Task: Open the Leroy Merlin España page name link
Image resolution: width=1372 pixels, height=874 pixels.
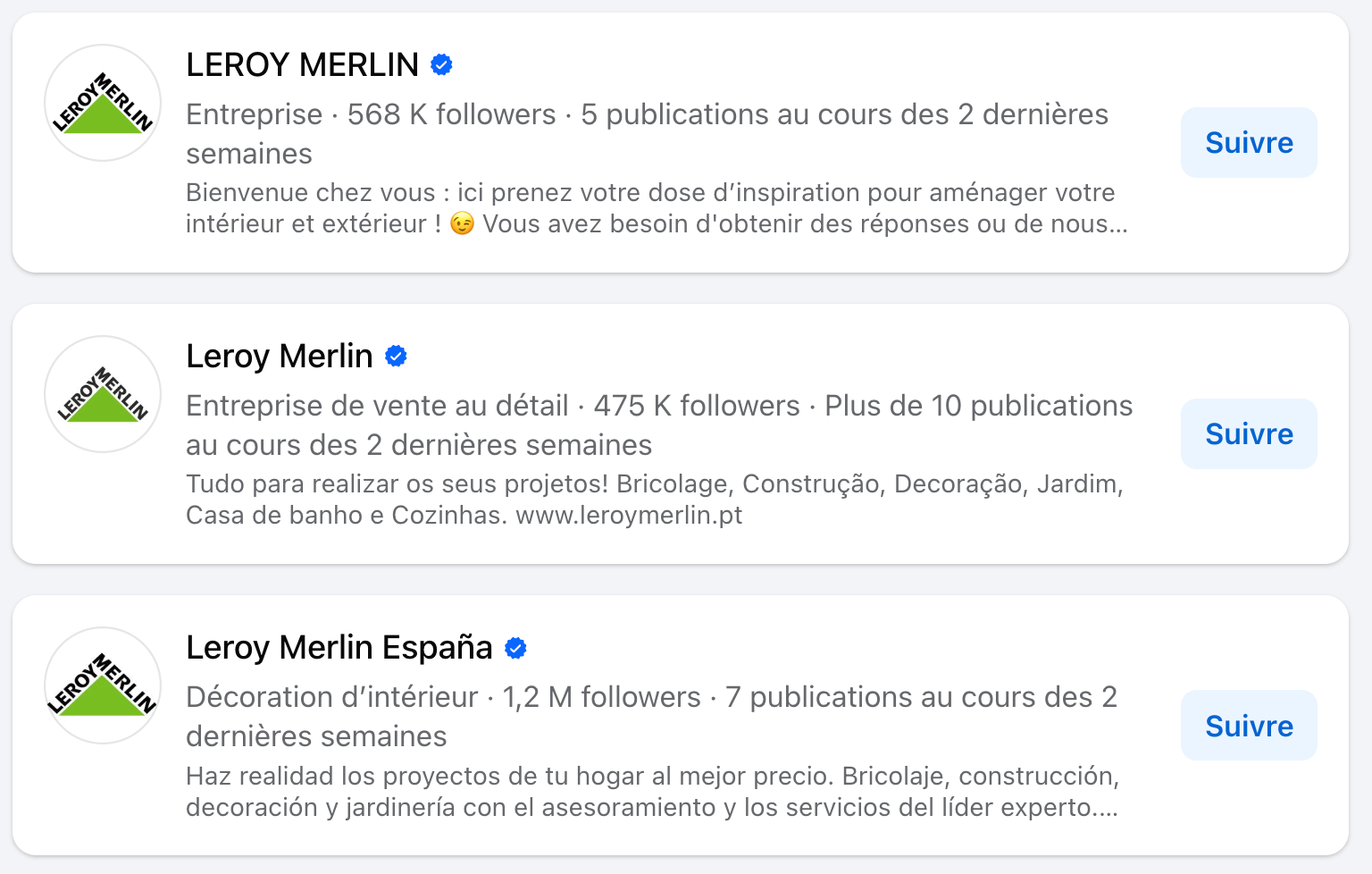Action: pyautogui.click(x=340, y=647)
